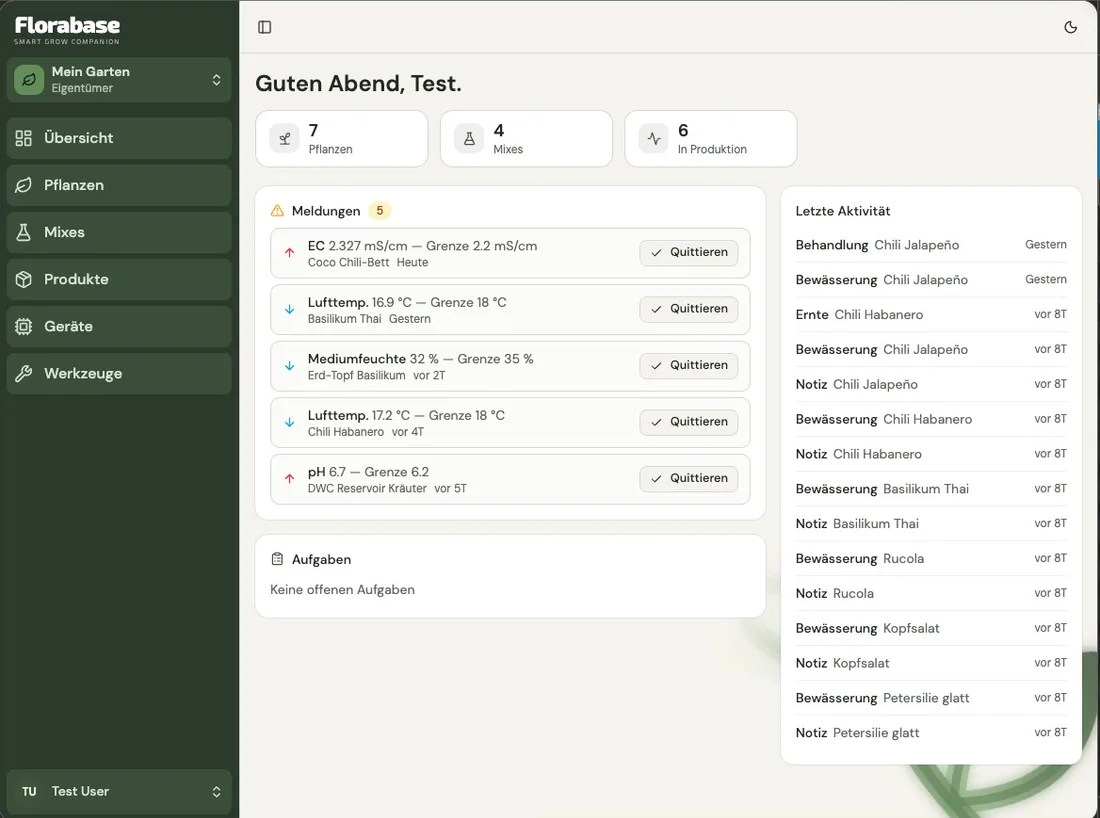Open the Behandlung Chili Jalapeño activity
The width and height of the screenshot is (1100, 818).
pyautogui.click(x=931, y=245)
